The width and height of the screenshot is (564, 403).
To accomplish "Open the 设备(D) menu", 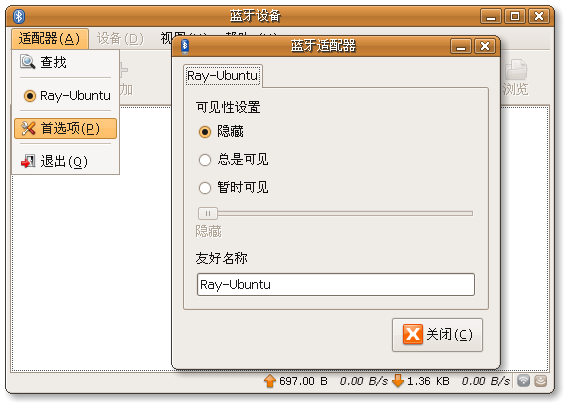I will (x=120, y=39).
